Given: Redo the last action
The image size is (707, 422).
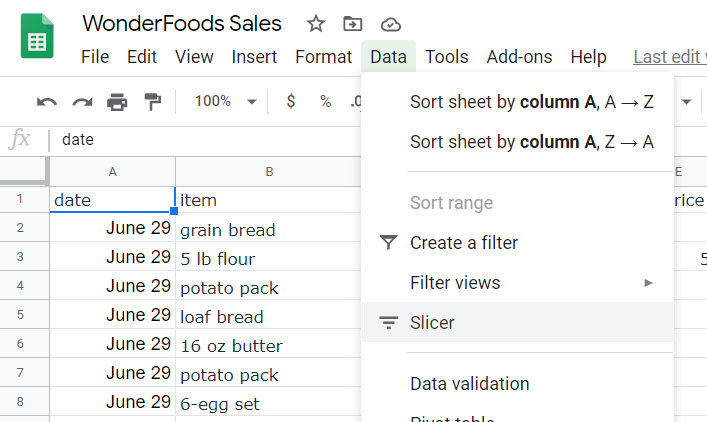Looking at the screenshot, I should coord(82,101).
